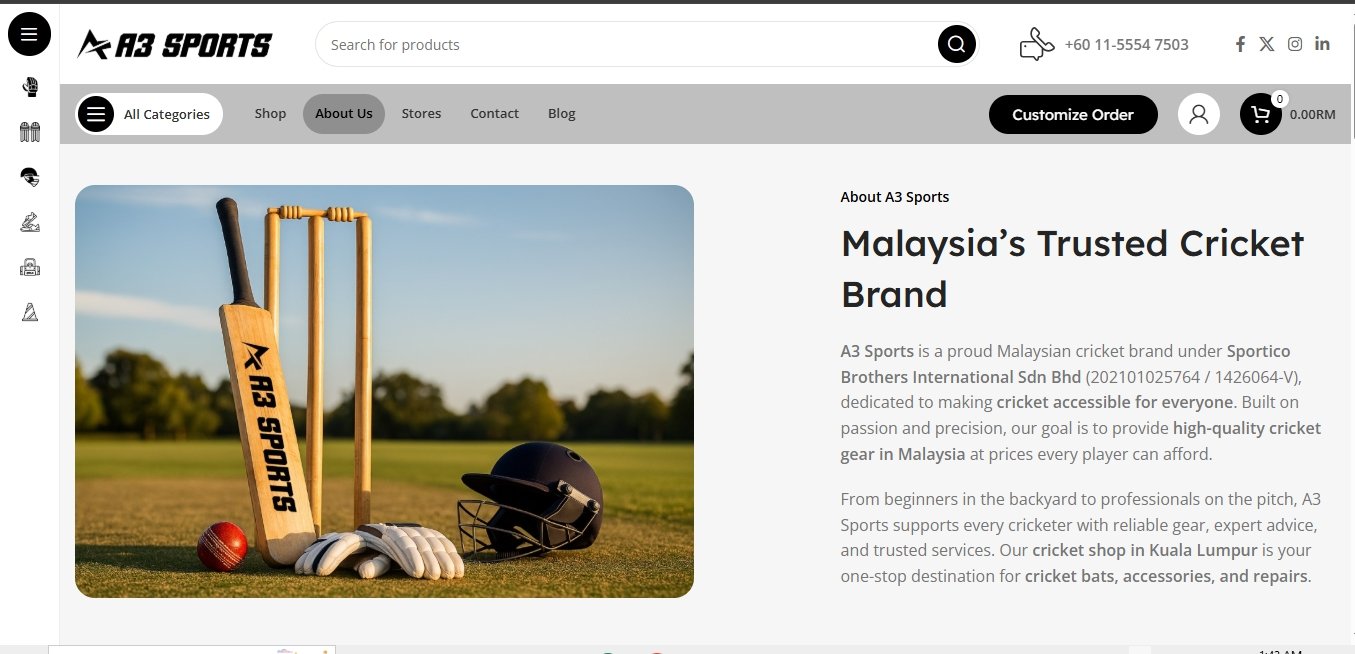1355x654 pixels.
Task: Select the cricket helmet category icon
Action: pos(30,178)
